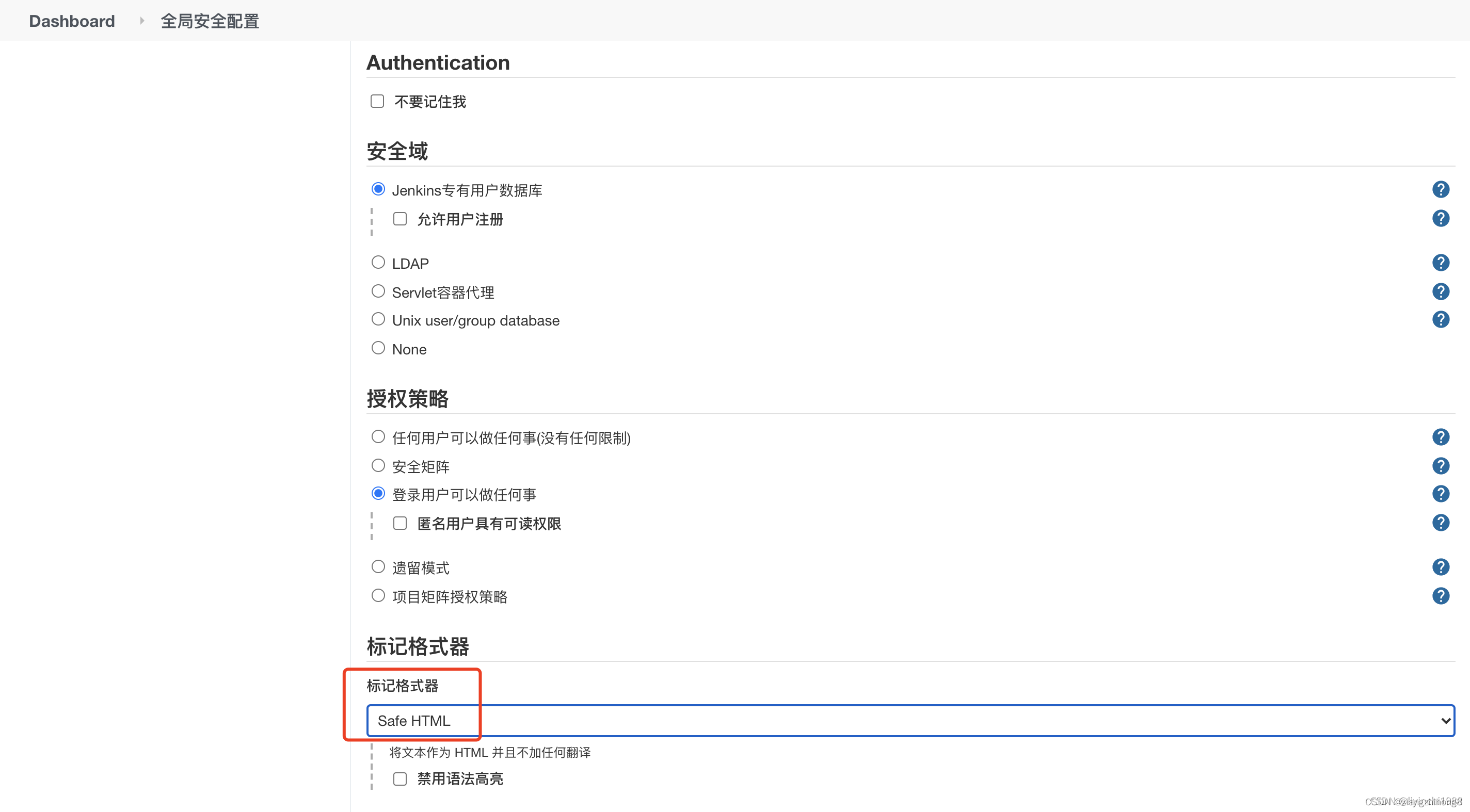1470x812 pixels.
Task: Open 全局安全配置 breadcrumb link
Action: click(210, 21)
